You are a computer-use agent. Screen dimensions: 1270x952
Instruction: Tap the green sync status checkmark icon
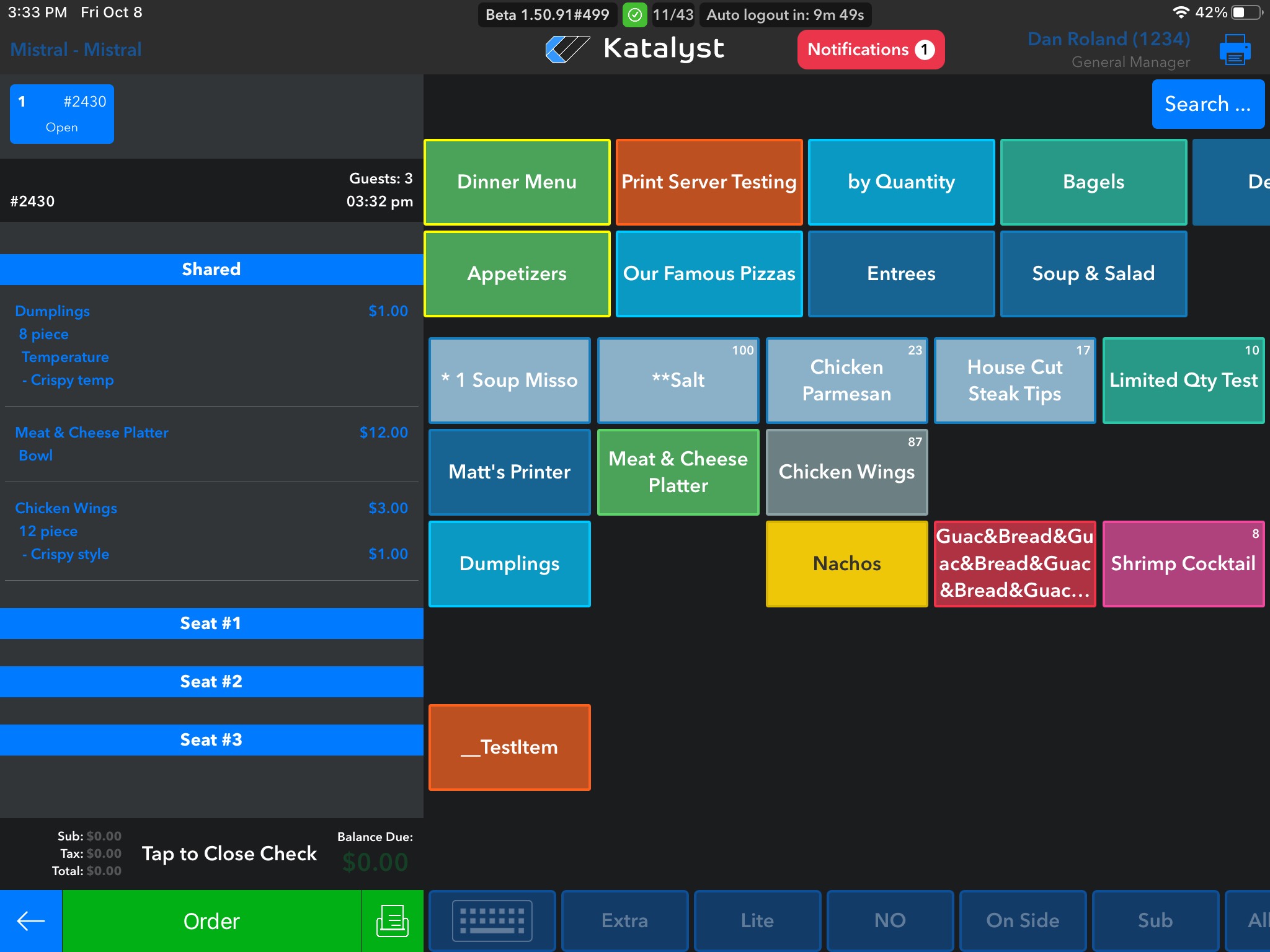634,15
